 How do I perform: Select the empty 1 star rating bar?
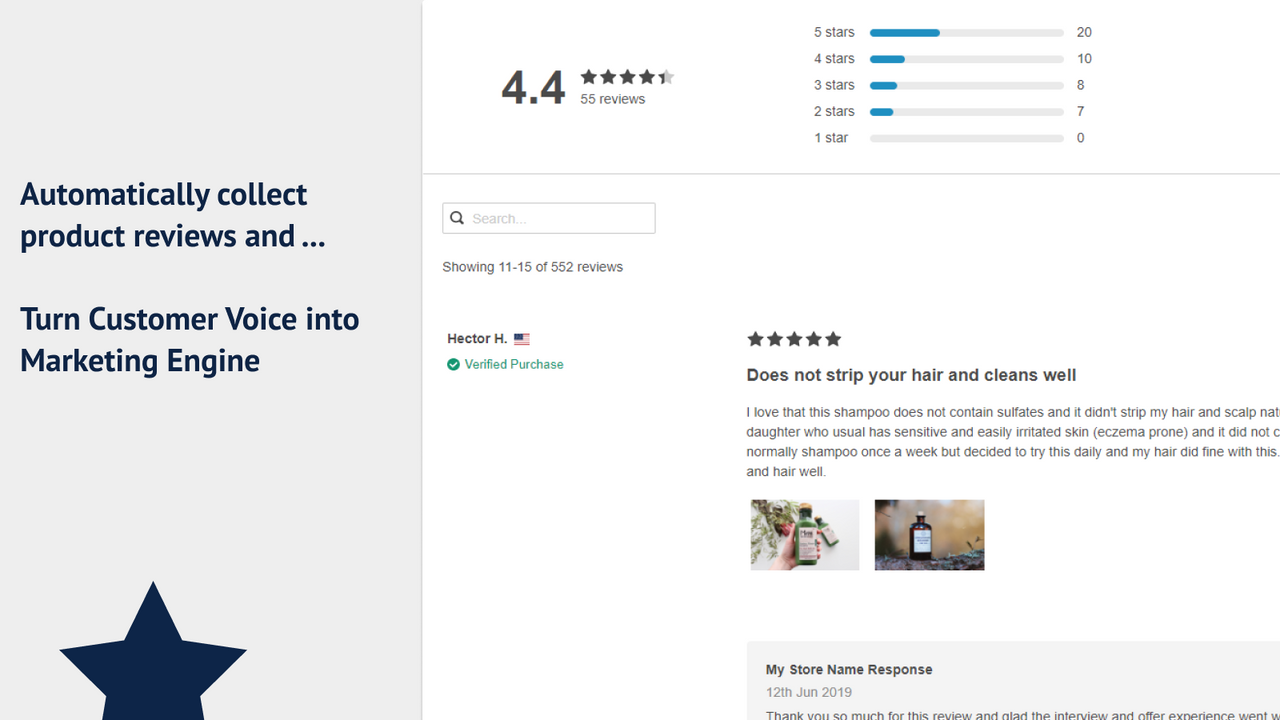(x=967, y=138)
